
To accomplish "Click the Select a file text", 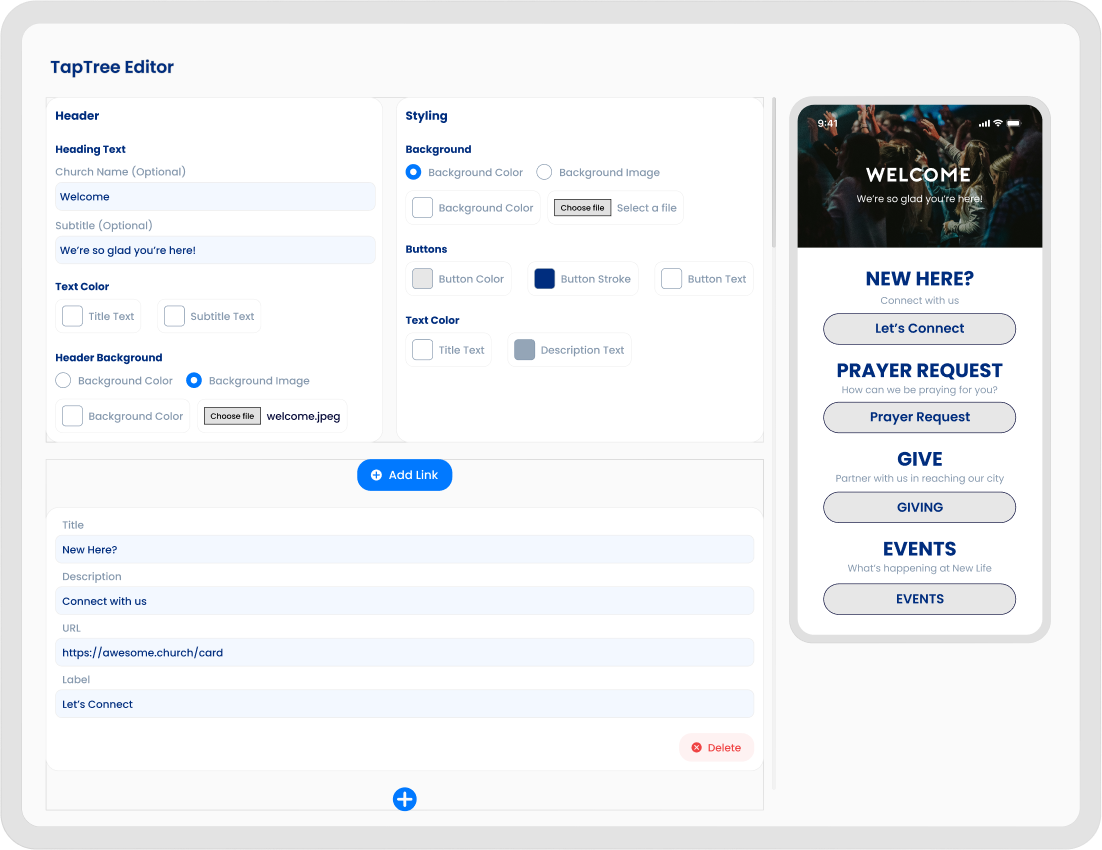I will pos(647,208).
